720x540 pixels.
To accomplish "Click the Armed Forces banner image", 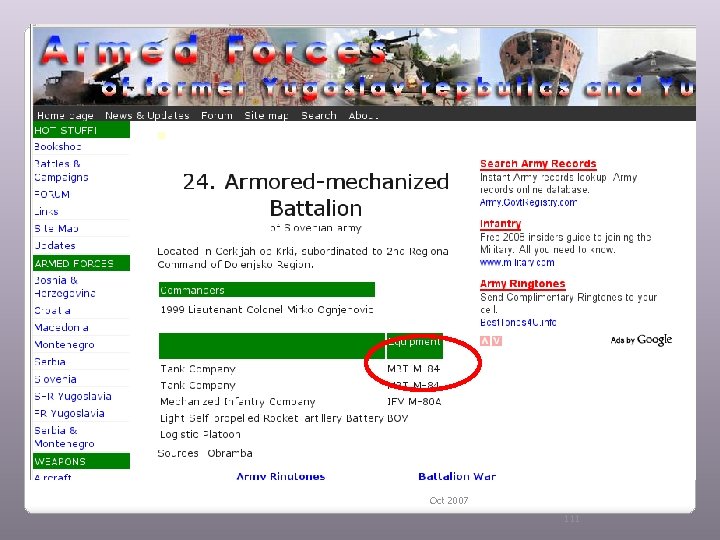I will pyautogui.click(x=364, y=67).
